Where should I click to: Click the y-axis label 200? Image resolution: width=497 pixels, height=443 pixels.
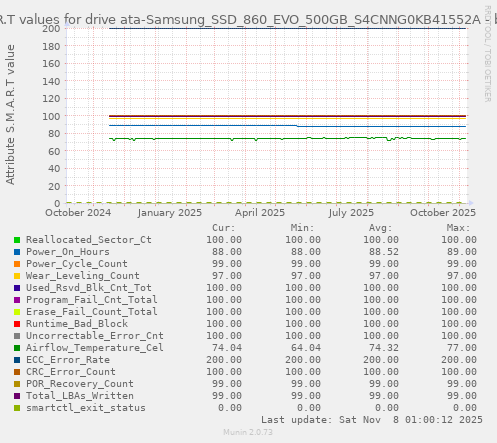point(51,28)
